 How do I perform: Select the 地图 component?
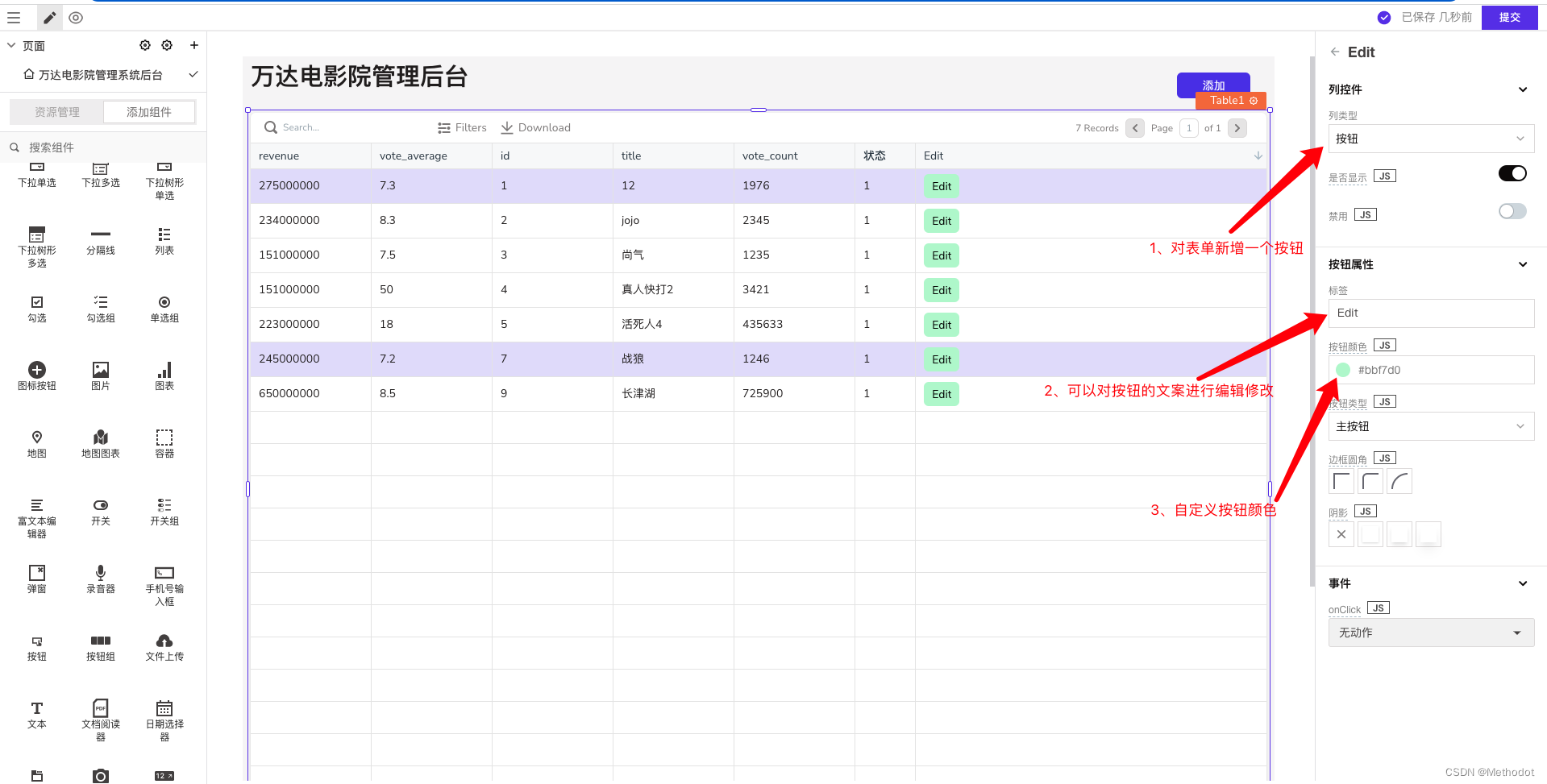(37, 445)
